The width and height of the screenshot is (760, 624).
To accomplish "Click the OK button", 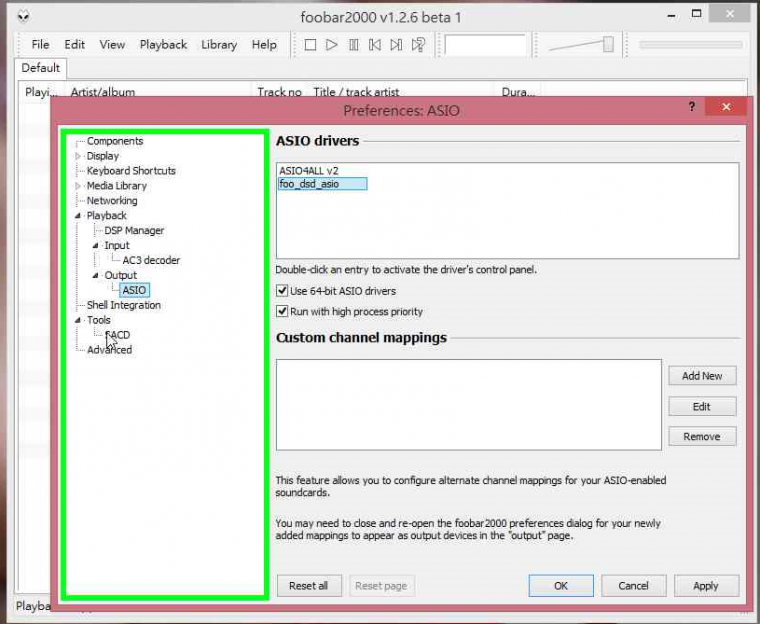I will 561,586.
